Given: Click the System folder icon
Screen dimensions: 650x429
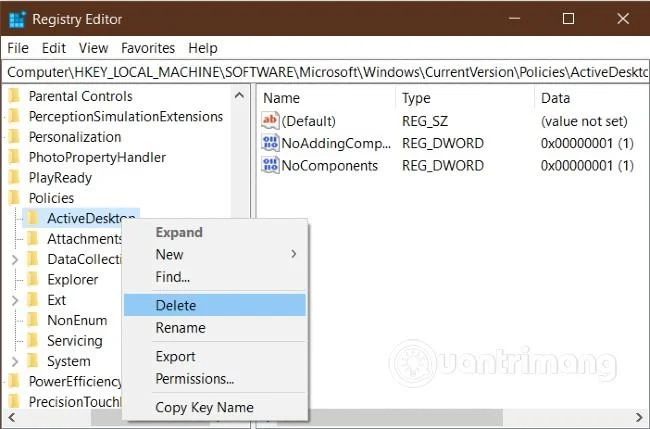Looking at the screenshot, I should [33, 361].
